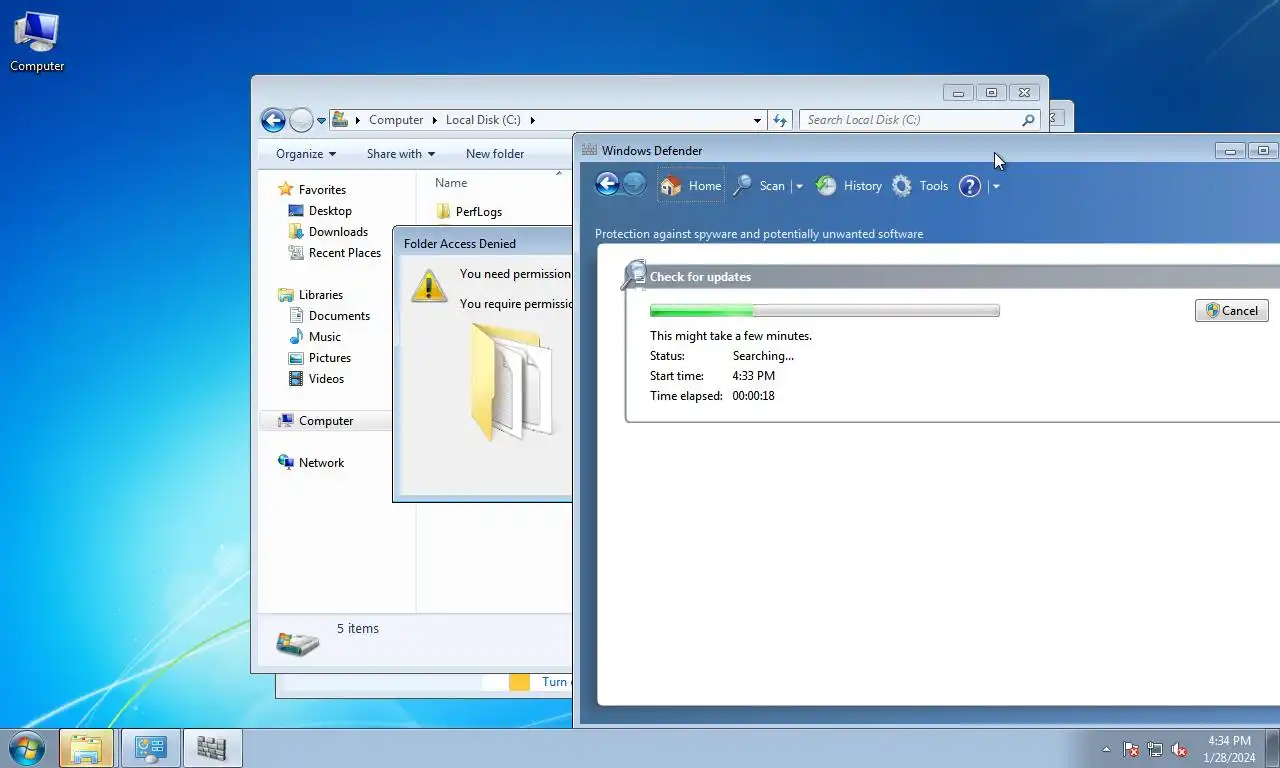
Task: Open Downloads under Favorites
Action: coord(338,231)
